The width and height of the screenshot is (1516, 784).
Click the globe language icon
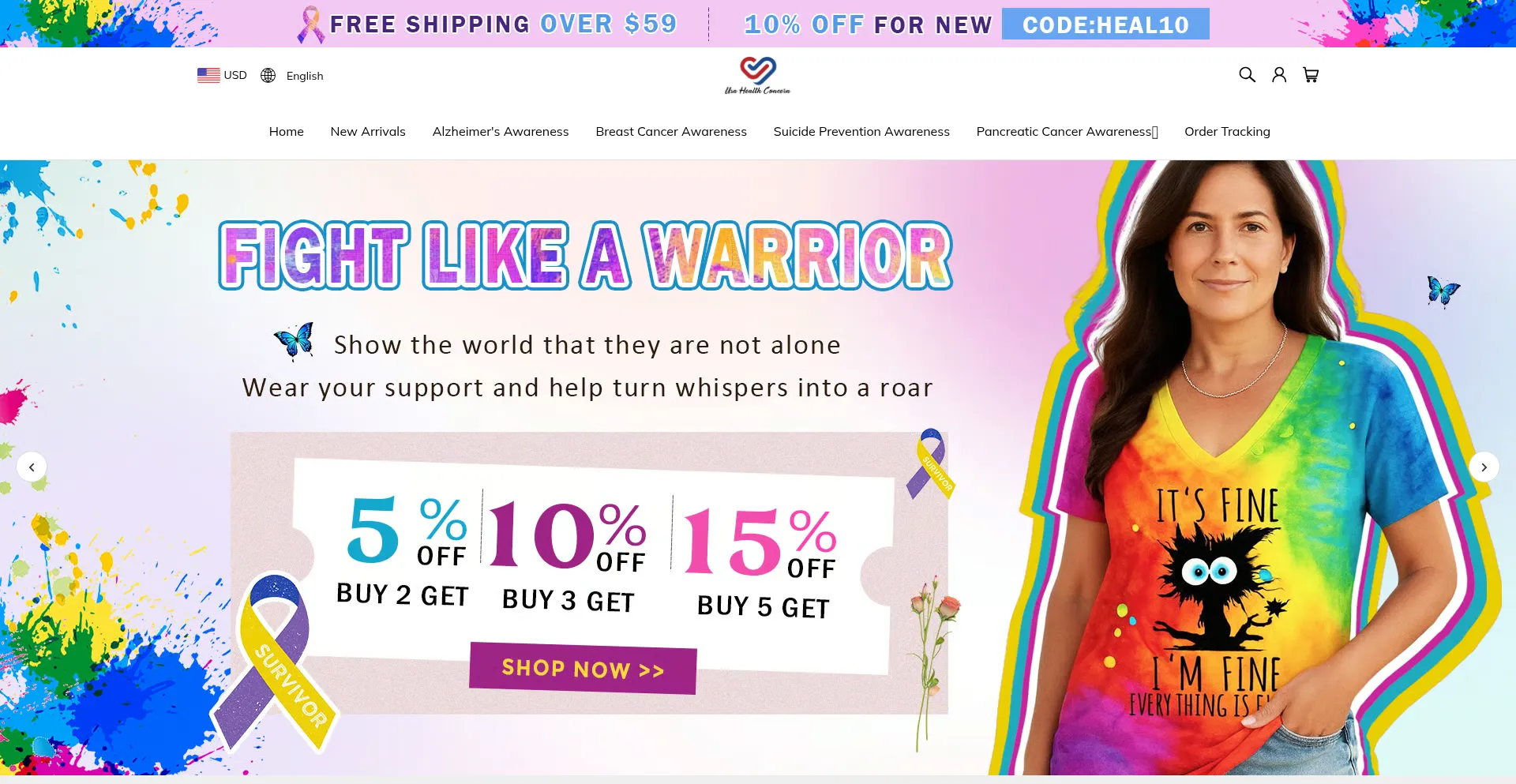268,75
